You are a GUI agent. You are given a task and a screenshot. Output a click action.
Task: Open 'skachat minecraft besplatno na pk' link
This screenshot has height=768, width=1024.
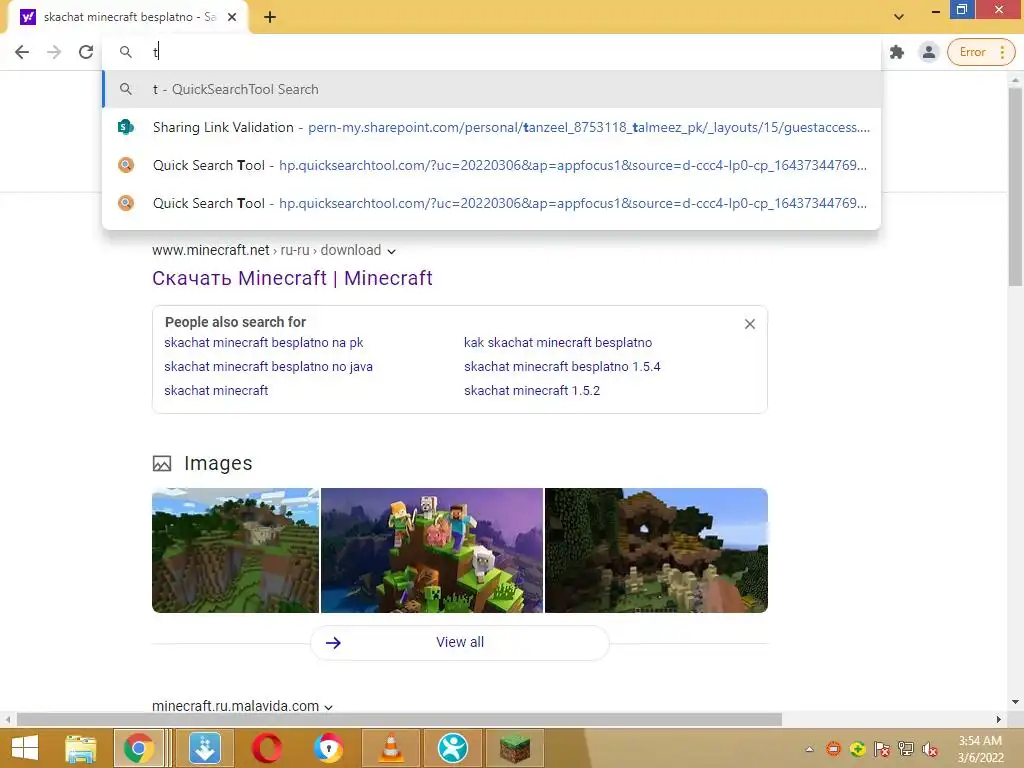[x=263, y=343]
